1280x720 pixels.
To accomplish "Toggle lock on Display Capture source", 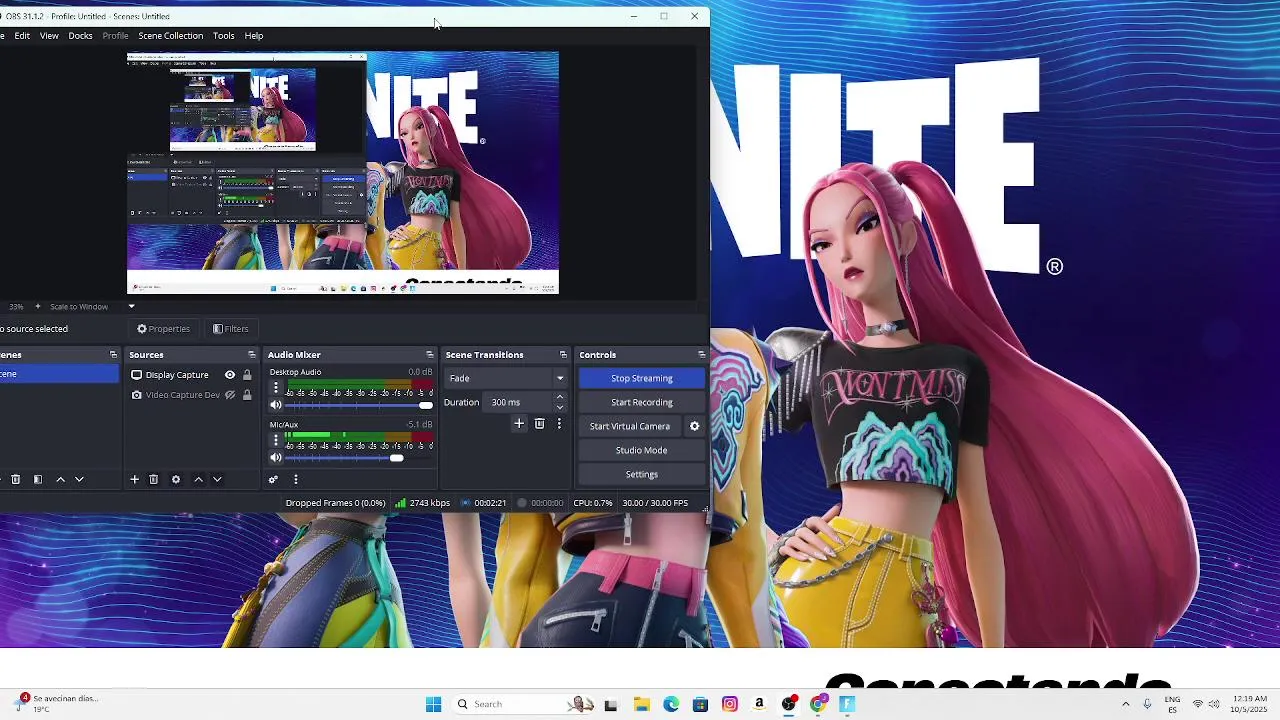I will coord(247,375).
